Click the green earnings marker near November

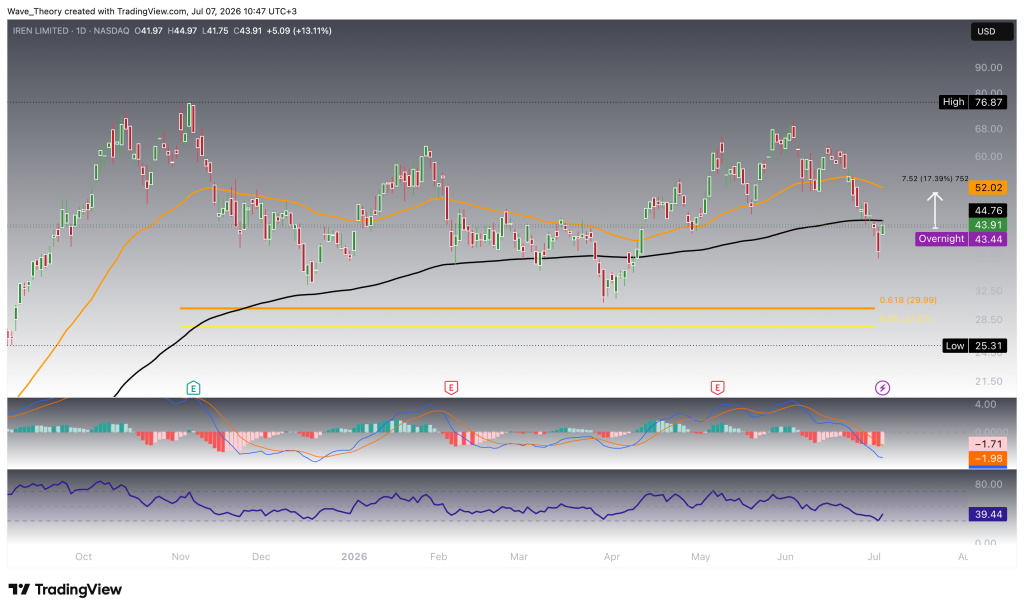coord(193,388)
